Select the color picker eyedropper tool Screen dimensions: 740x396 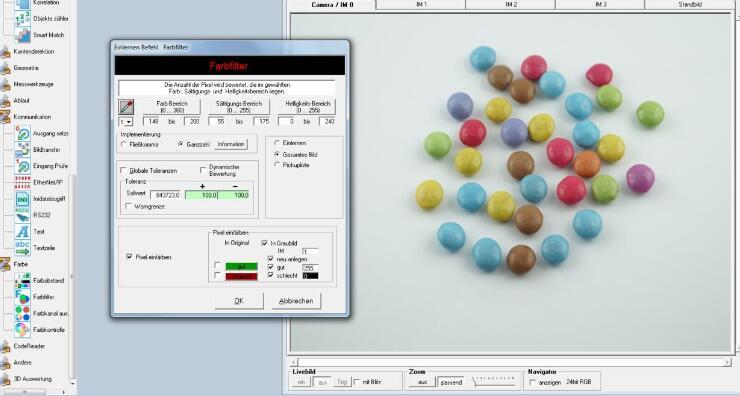coord(126,107)
